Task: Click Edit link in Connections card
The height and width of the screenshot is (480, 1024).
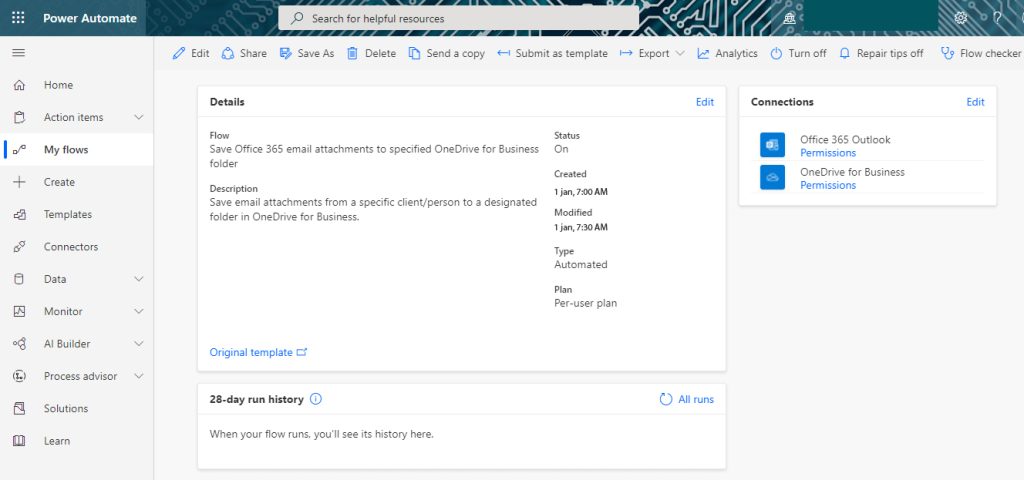Action: [x=976, y=102]
